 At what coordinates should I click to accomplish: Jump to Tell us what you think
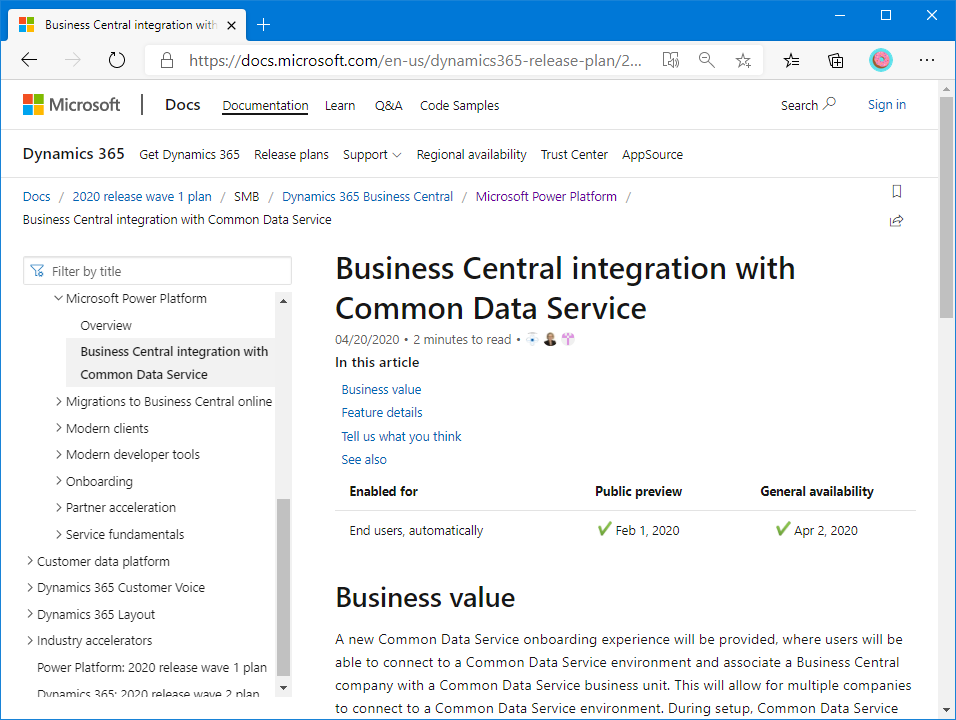401,437
